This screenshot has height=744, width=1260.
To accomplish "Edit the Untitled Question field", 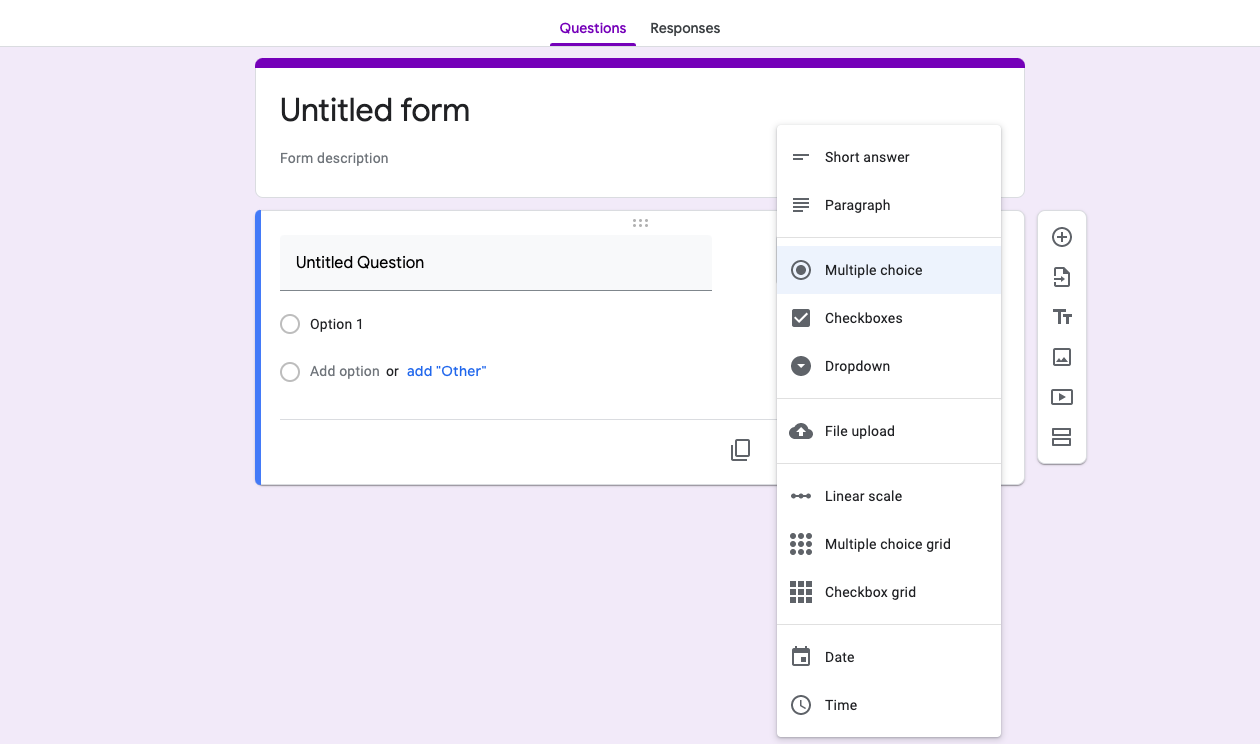I will (x=496, y=263).
